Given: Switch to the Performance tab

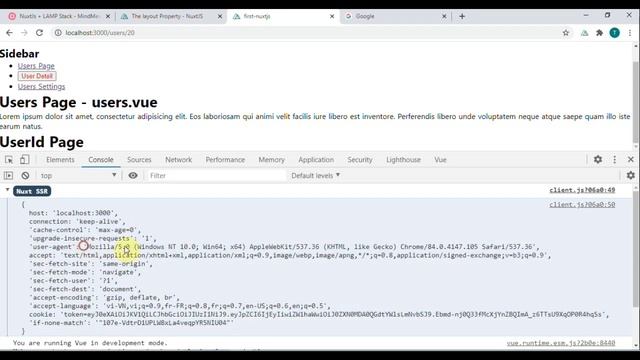Looking at the screenshot, I should point(225,160).
